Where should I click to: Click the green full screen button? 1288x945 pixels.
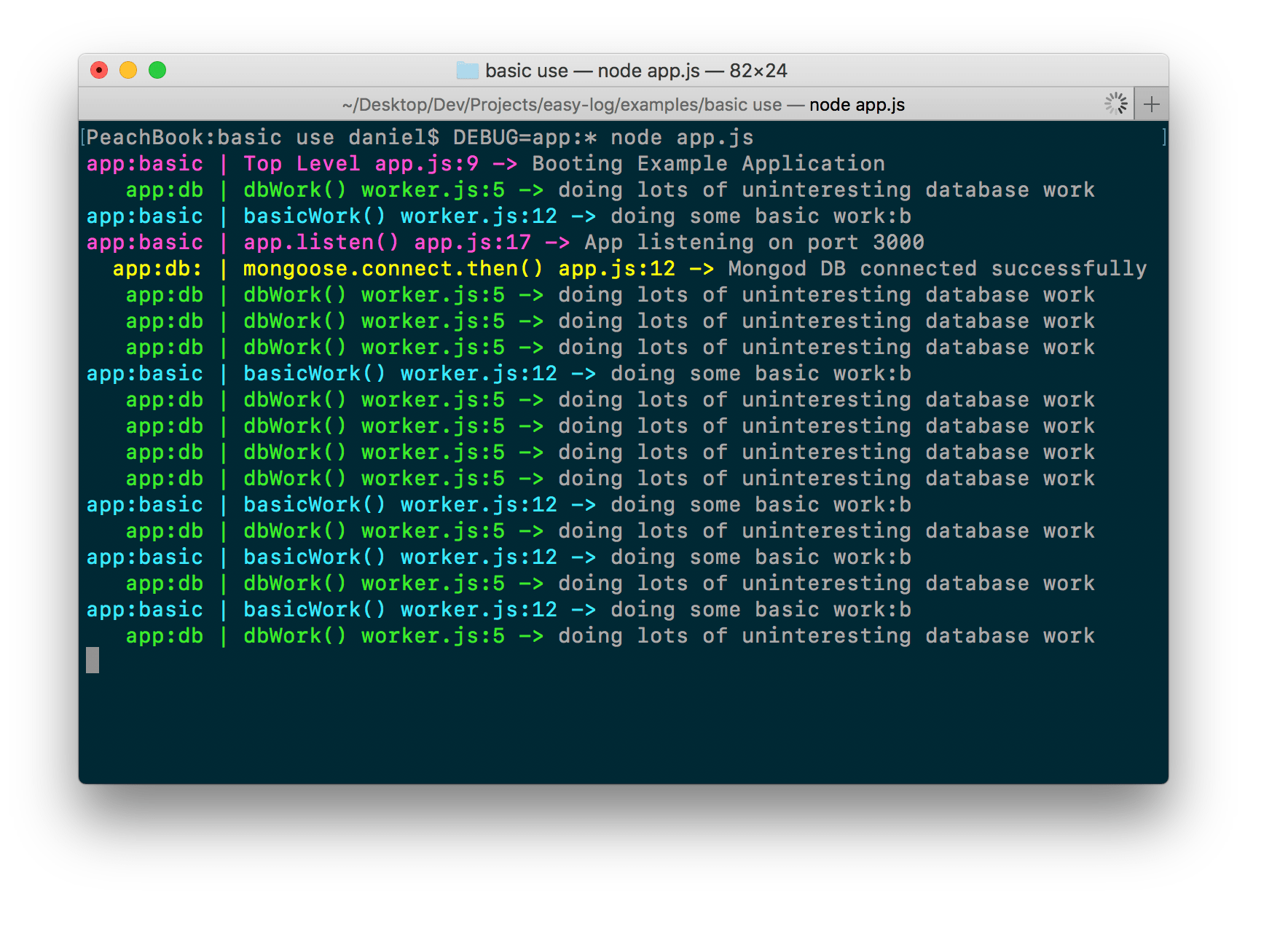coord(157,70)
